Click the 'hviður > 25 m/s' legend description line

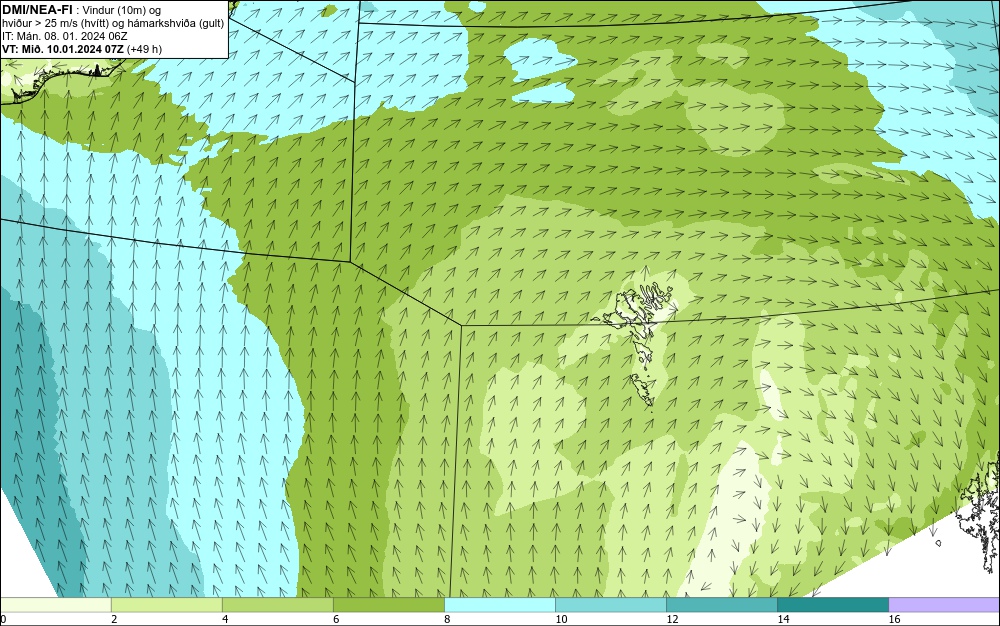point(113,23)
